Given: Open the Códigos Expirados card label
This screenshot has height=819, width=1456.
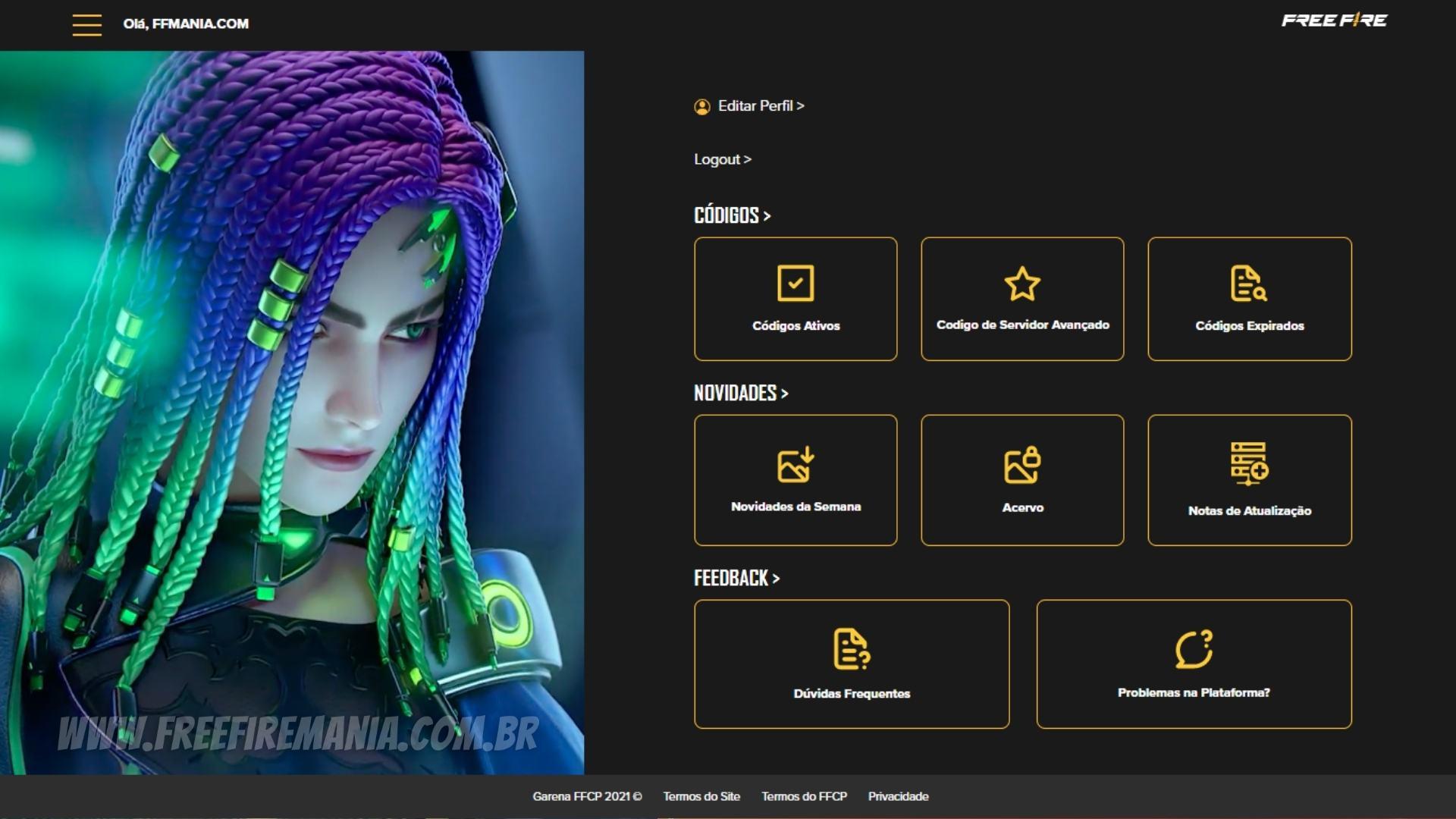Looking at the screenshot, I should tap(1249, 325).
